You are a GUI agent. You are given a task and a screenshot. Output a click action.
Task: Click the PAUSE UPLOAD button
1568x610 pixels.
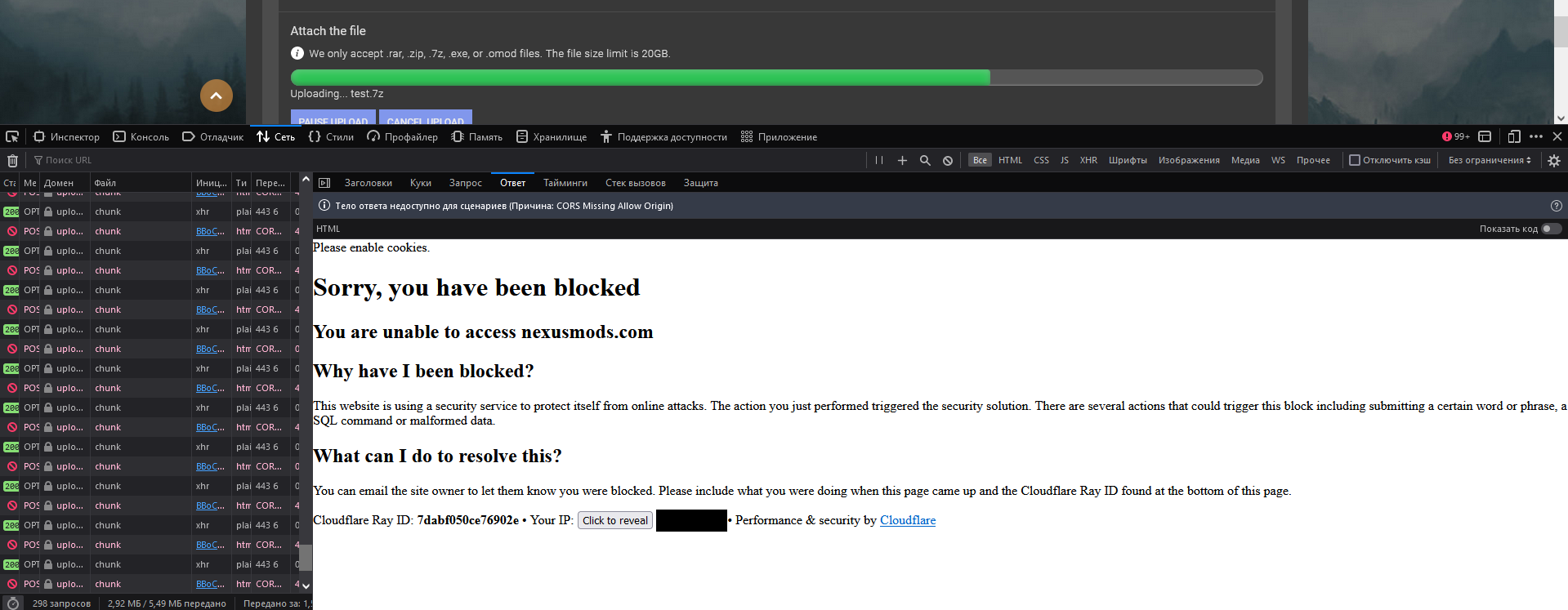tap(333, 118)
